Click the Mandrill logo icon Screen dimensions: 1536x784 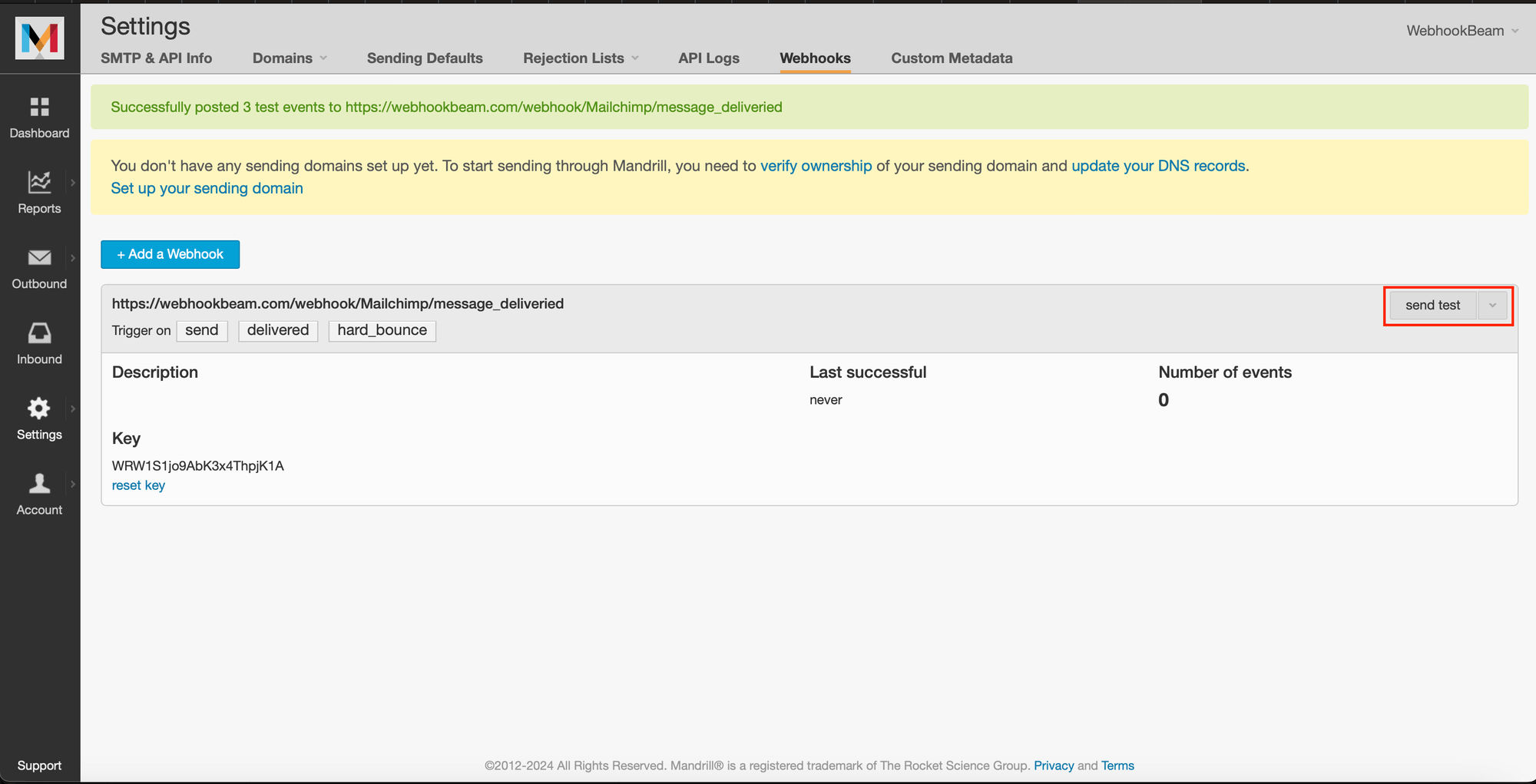39,38
